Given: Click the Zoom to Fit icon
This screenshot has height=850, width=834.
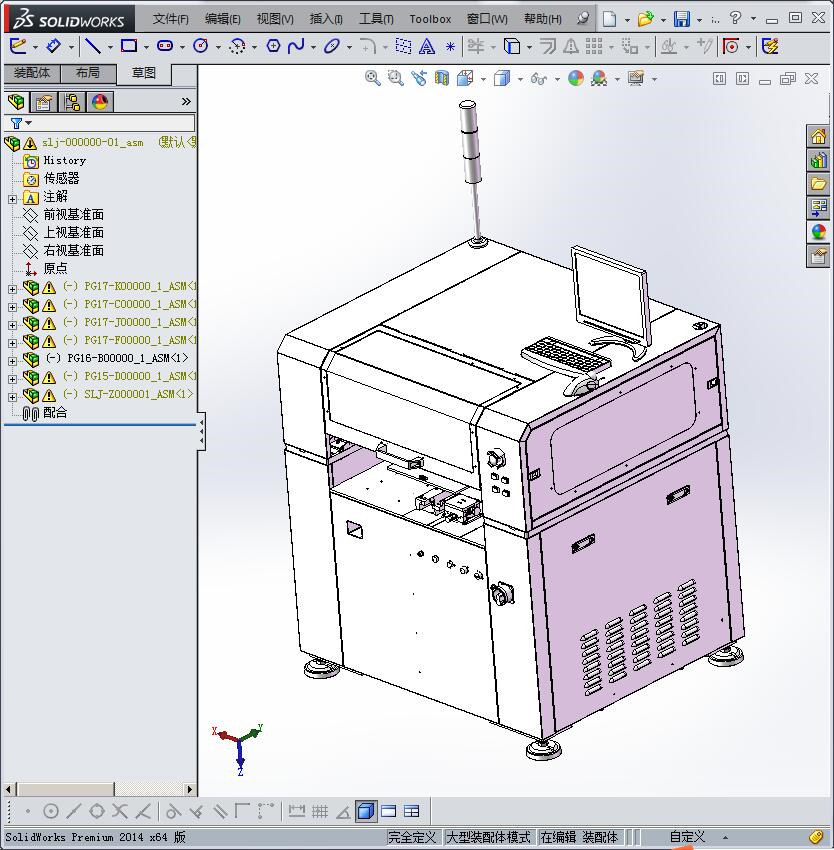Looking at the screenshot, I should tap(373, 79).
